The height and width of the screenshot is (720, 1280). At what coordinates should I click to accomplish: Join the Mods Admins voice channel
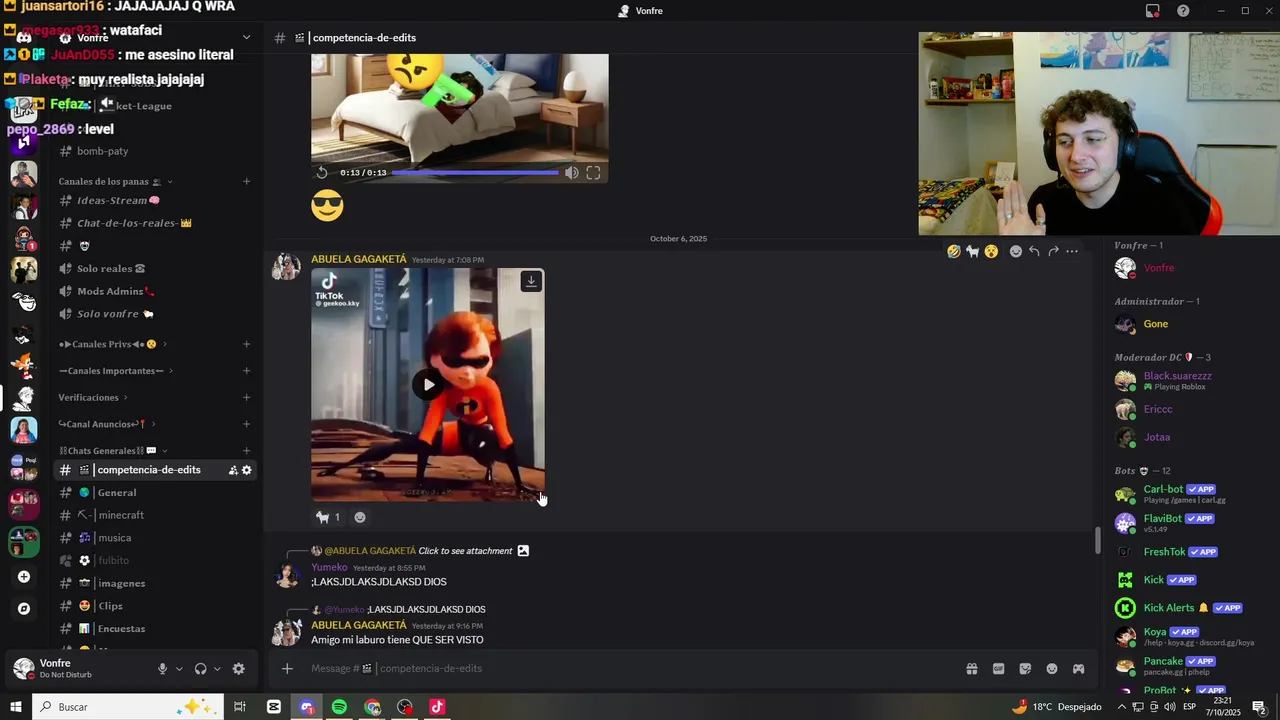[155, 291]
